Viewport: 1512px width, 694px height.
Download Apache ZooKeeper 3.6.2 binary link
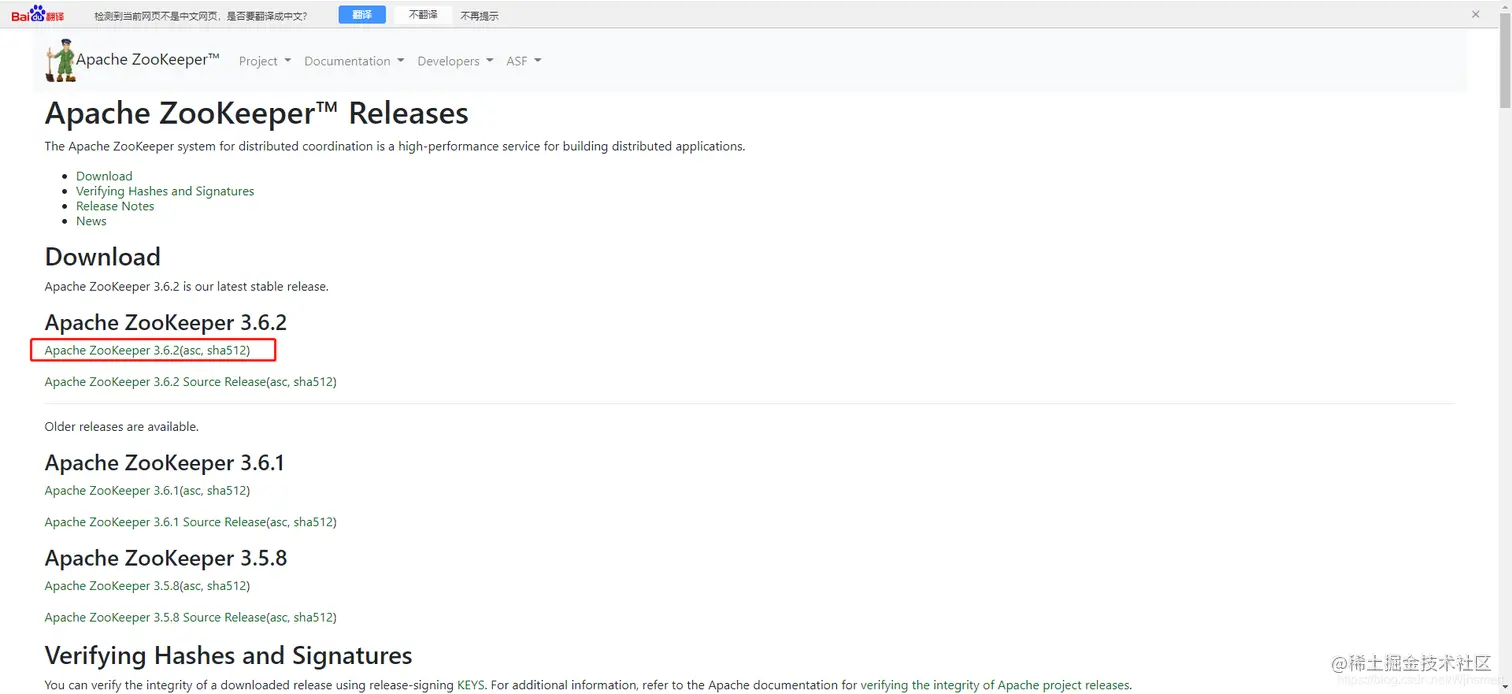[112, 350]
